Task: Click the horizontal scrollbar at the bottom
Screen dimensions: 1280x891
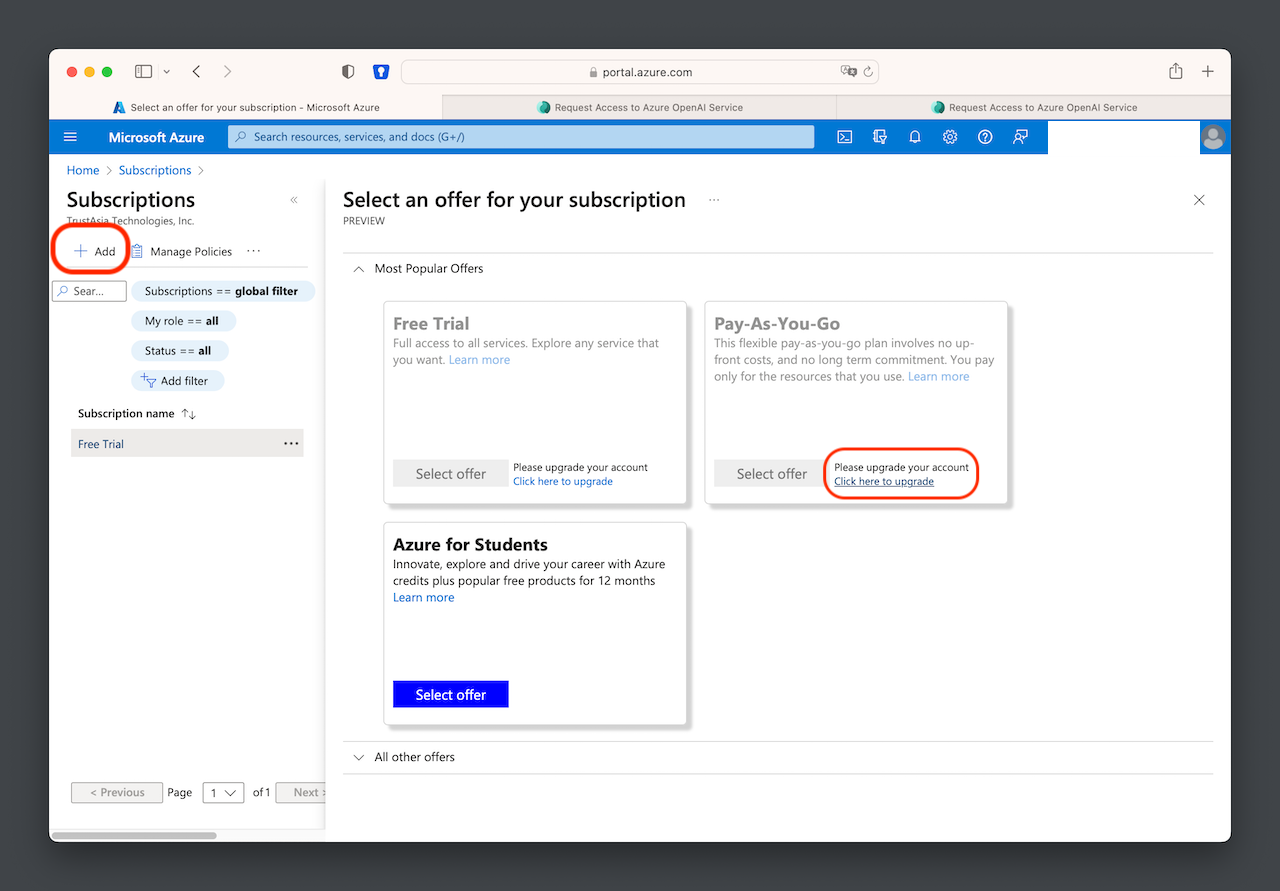Action: [x=134, y=835]
